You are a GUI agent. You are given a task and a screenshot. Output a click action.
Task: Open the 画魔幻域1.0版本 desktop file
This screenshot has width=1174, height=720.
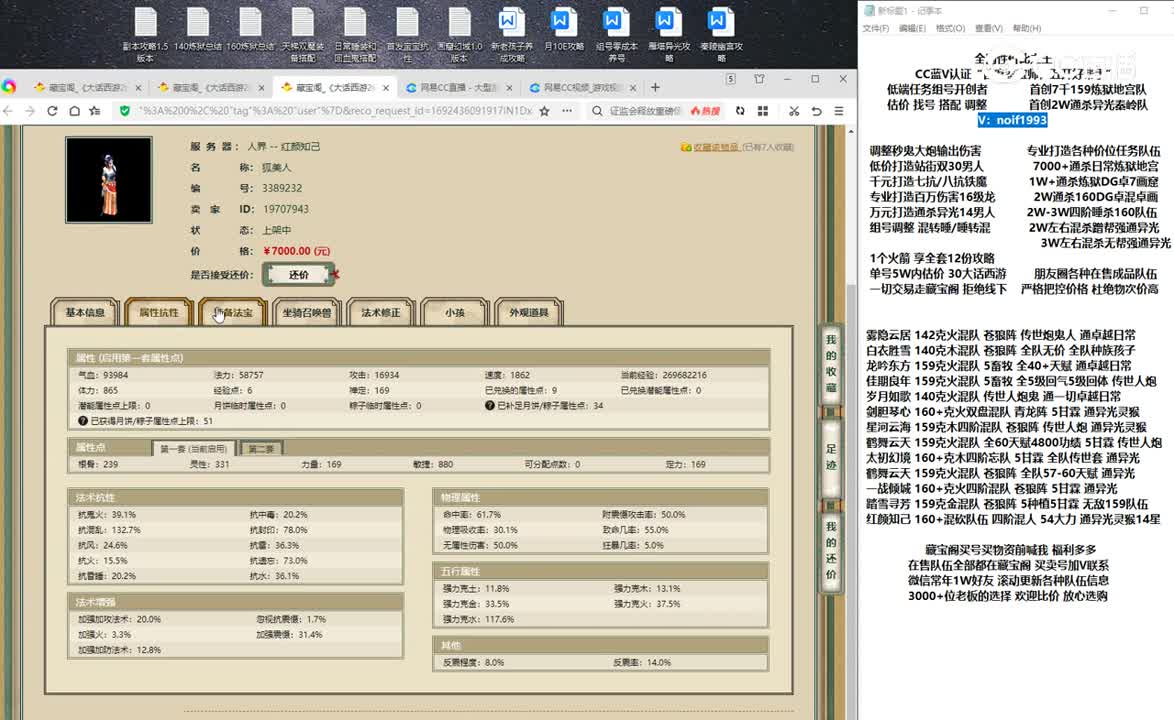(x=460, y=34)
